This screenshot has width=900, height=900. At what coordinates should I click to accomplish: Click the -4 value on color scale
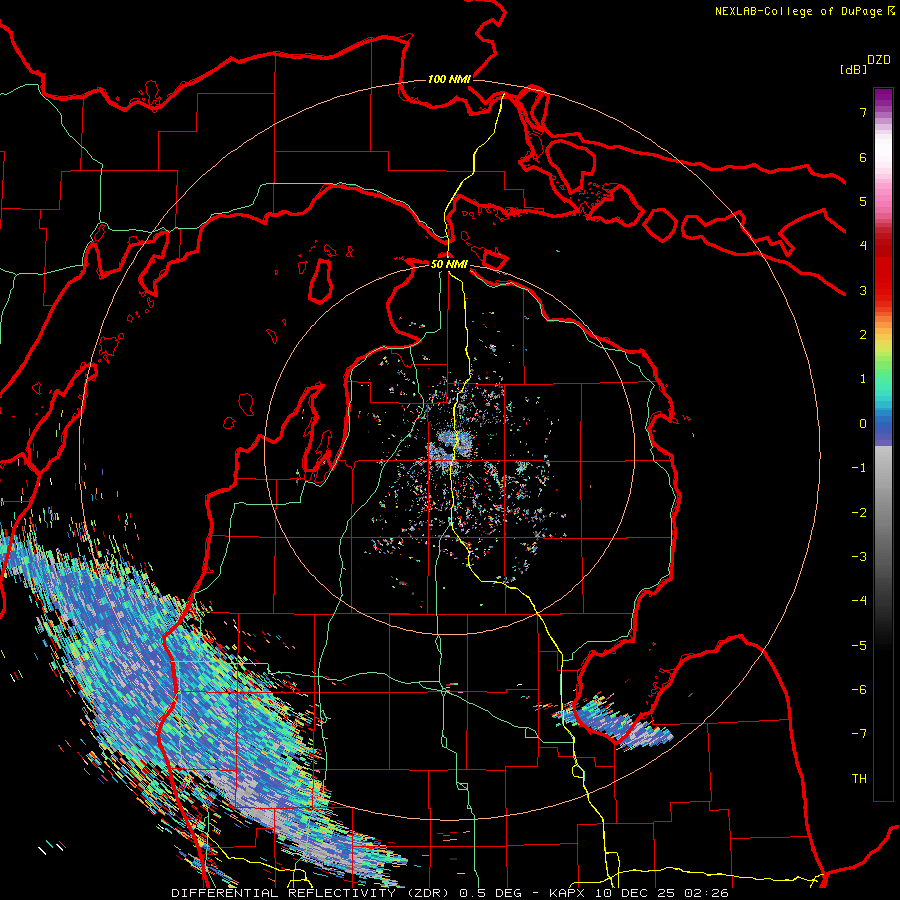pyautogui.click(x=859, y=601)
